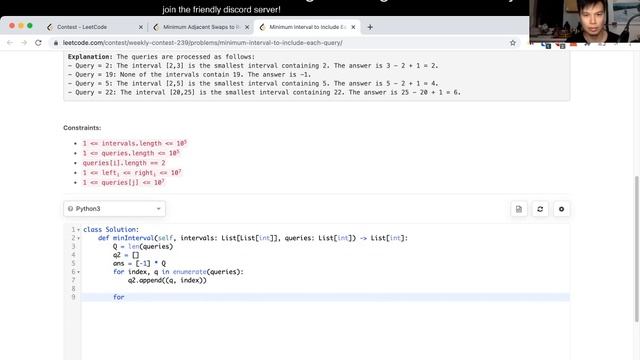
Task: Go forward to next page
Action: (24, 42)
